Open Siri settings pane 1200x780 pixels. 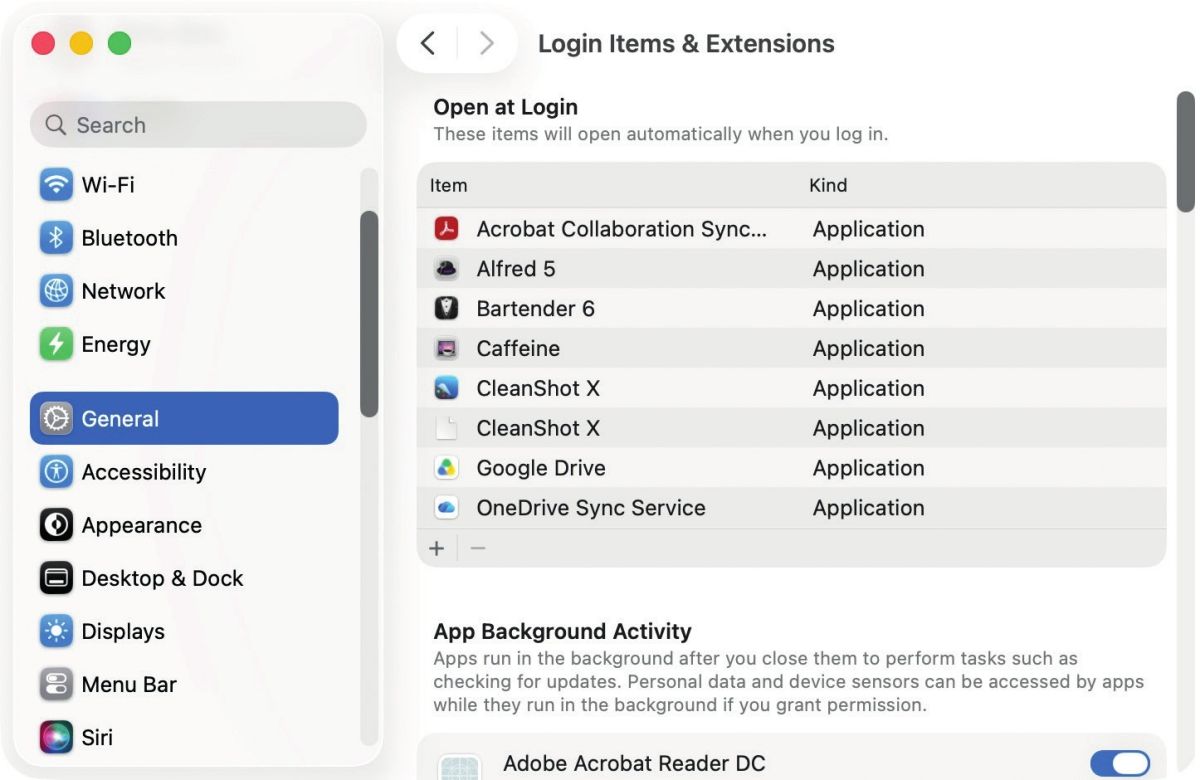coord(184,737)
